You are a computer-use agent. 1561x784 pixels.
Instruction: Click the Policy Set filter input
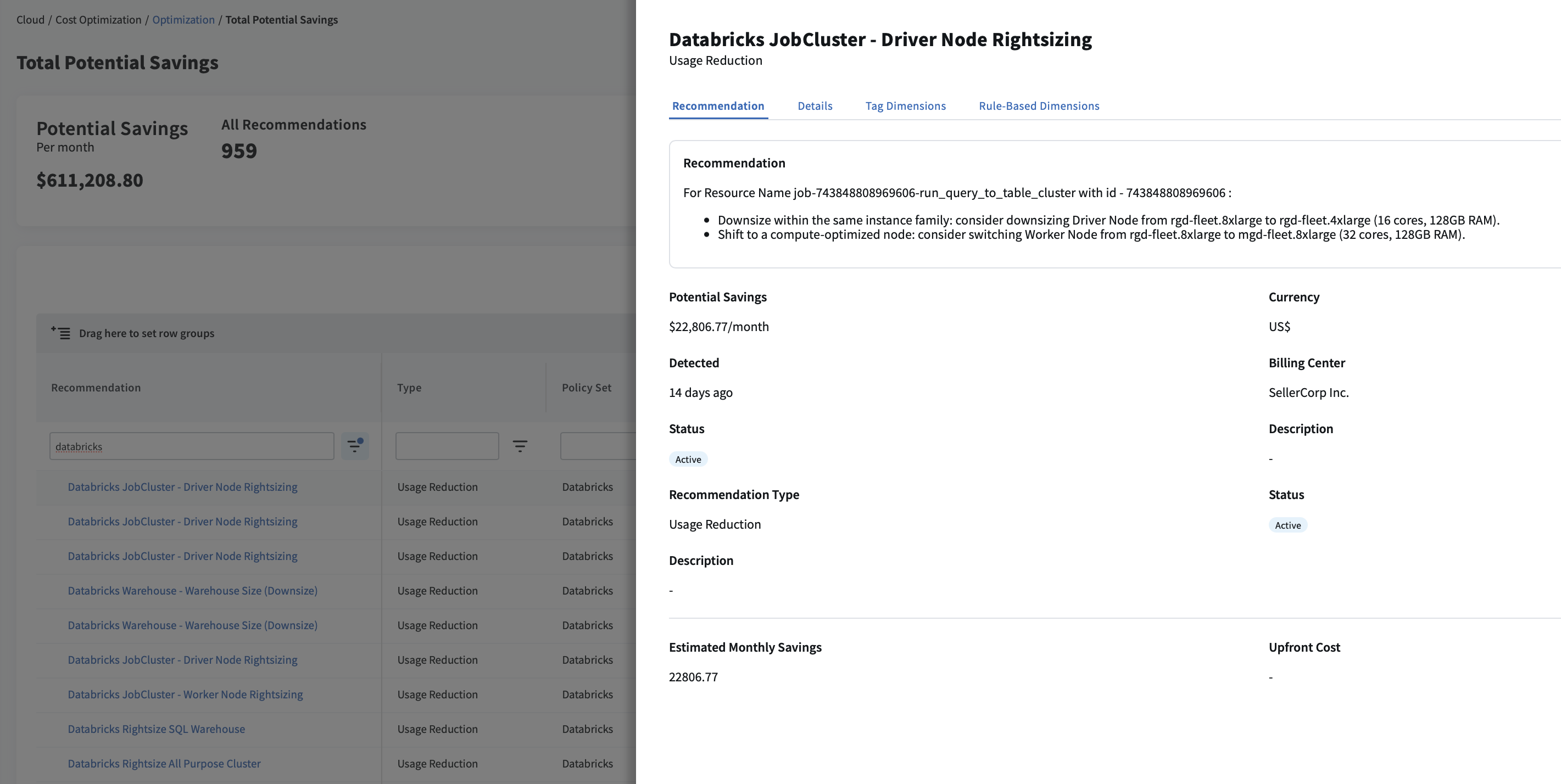pyautogui.click(x=598, y=446)
